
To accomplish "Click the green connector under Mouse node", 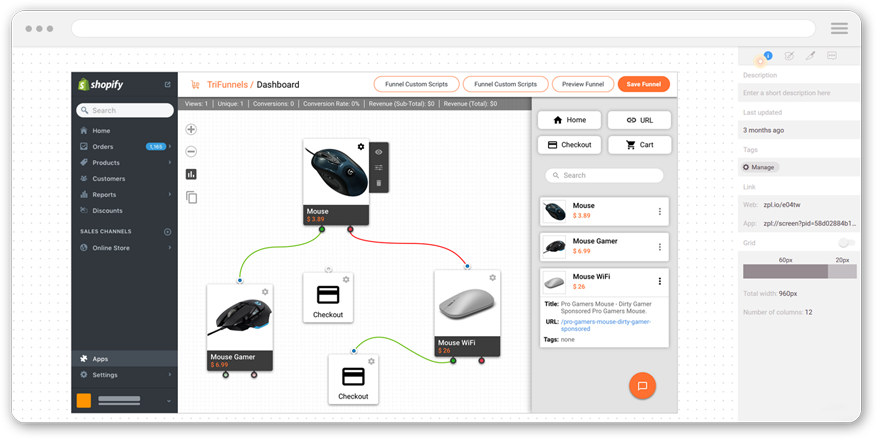I will [322, 229].
